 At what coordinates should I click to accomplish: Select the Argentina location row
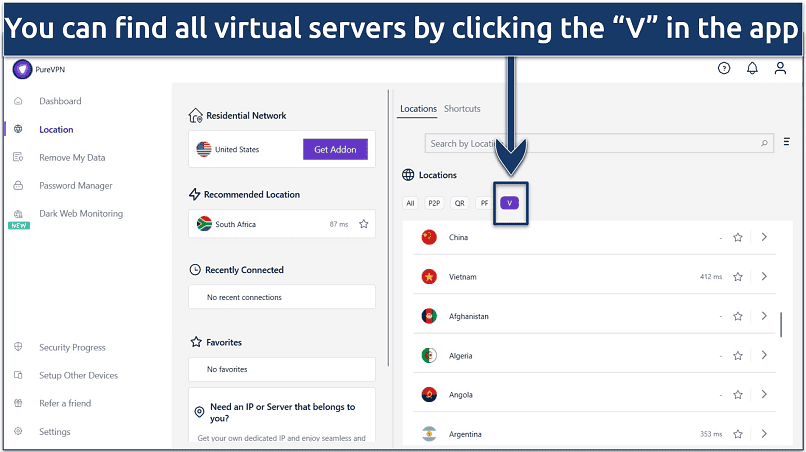click(x=595, y=434)
